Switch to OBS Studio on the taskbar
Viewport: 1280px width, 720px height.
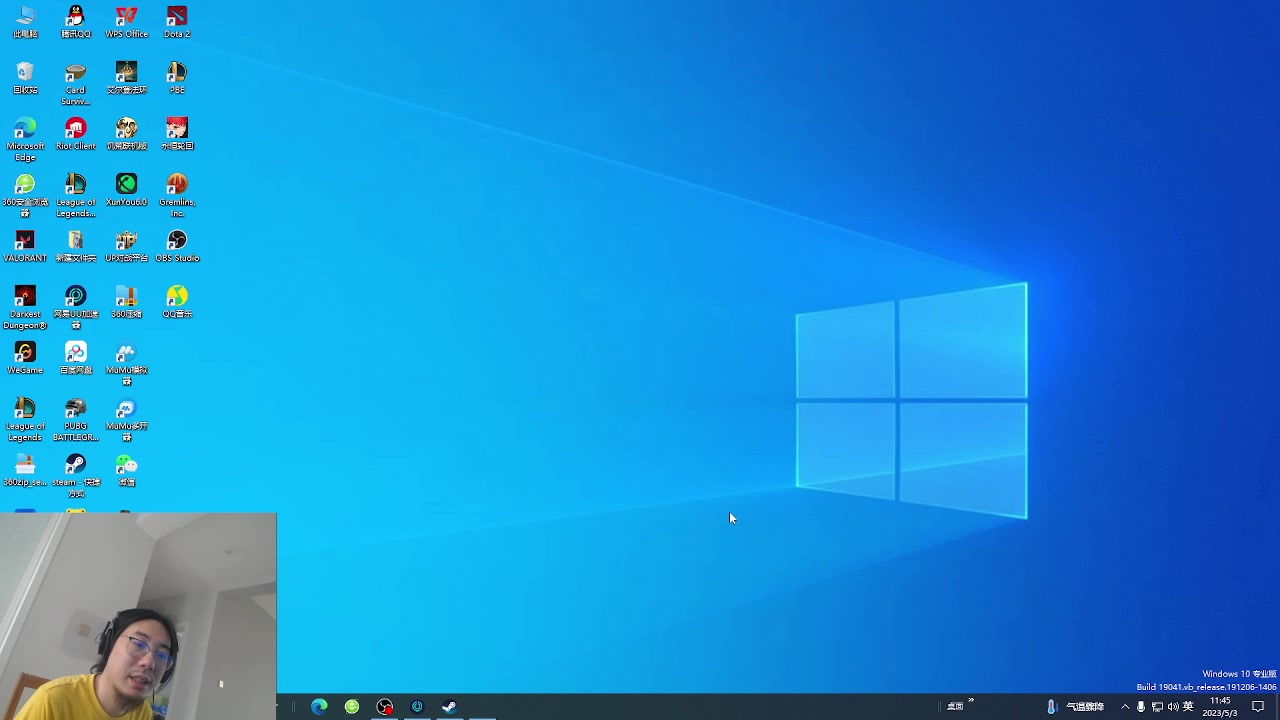385,707
